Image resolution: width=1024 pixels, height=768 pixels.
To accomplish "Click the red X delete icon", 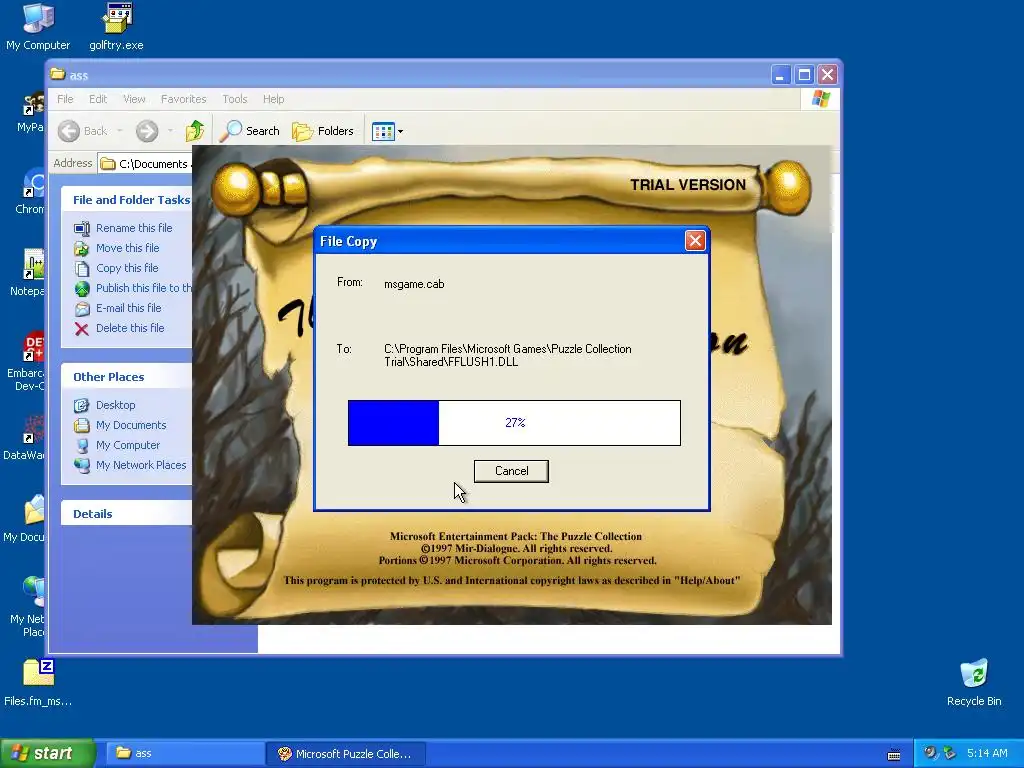I will tap(82, 328).
